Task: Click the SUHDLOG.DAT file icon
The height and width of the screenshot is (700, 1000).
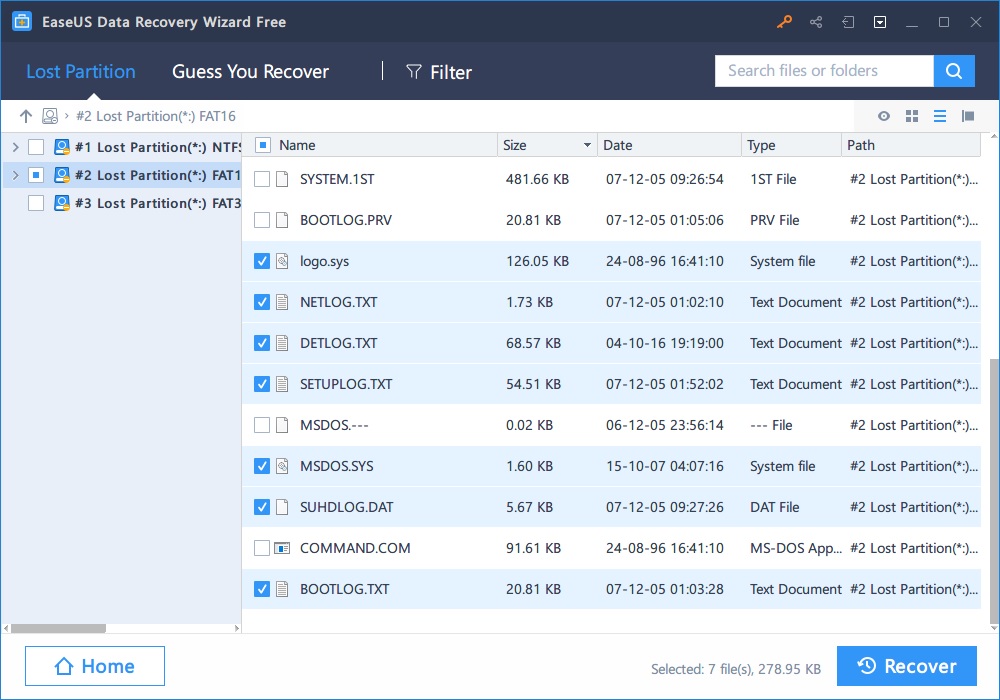Action: pos(282,507)
